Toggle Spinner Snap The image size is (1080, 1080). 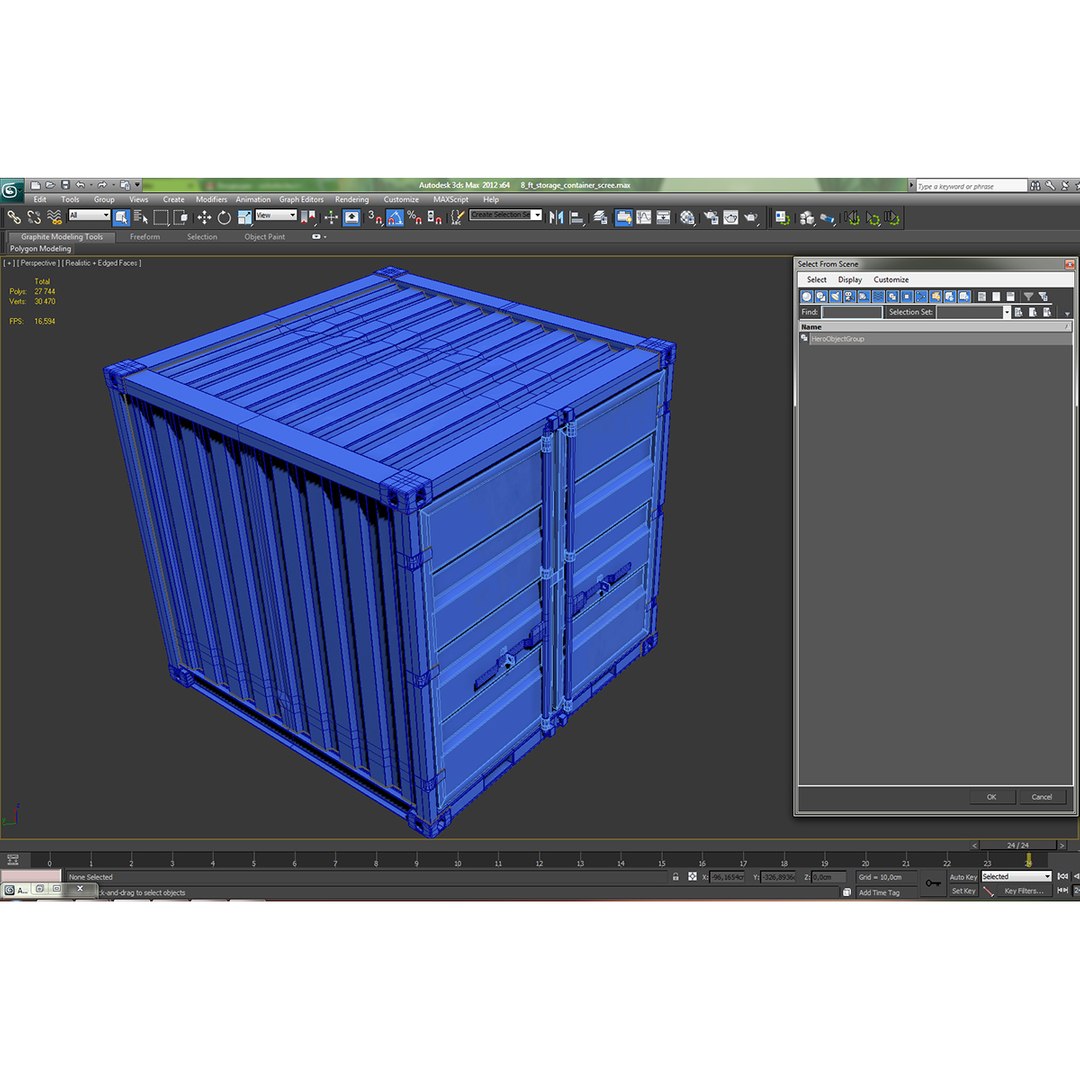coord(435,218)
